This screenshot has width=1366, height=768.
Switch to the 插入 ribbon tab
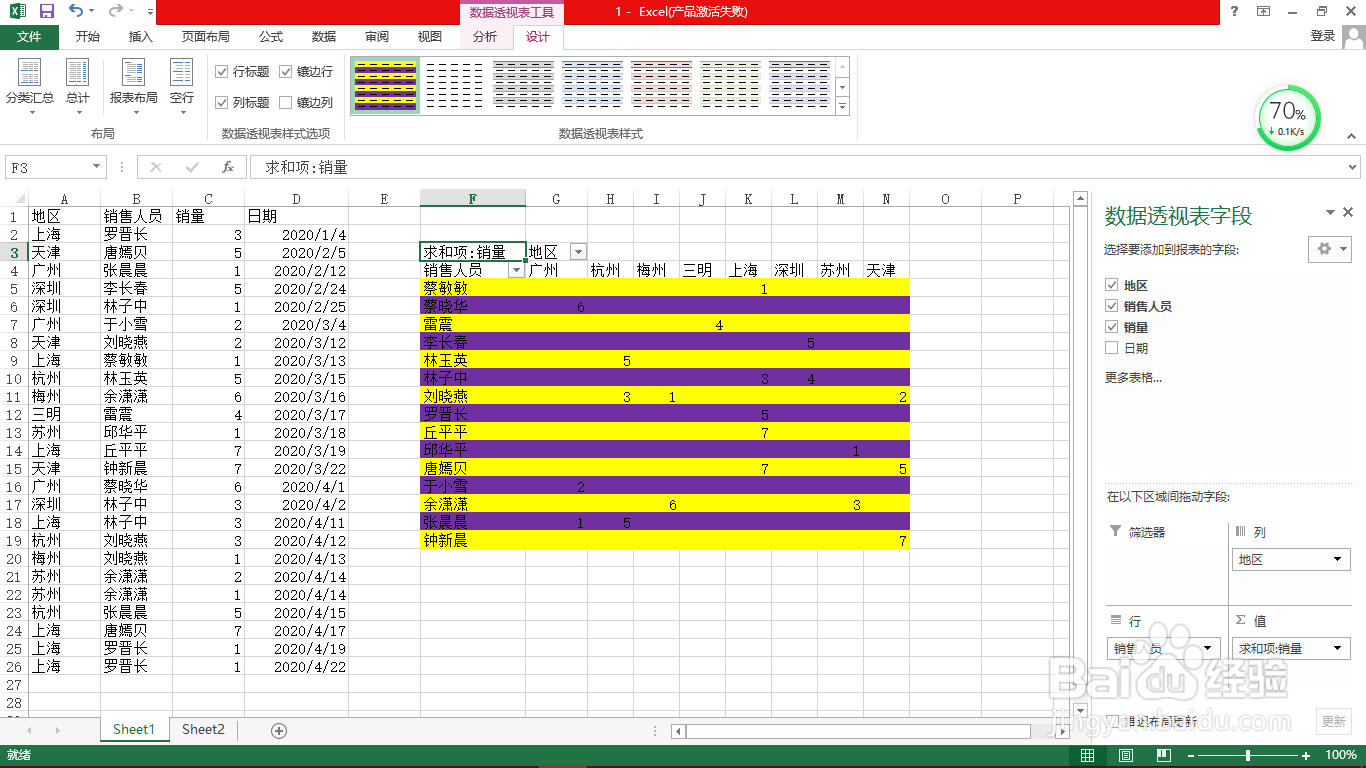(x=141, y=37)
